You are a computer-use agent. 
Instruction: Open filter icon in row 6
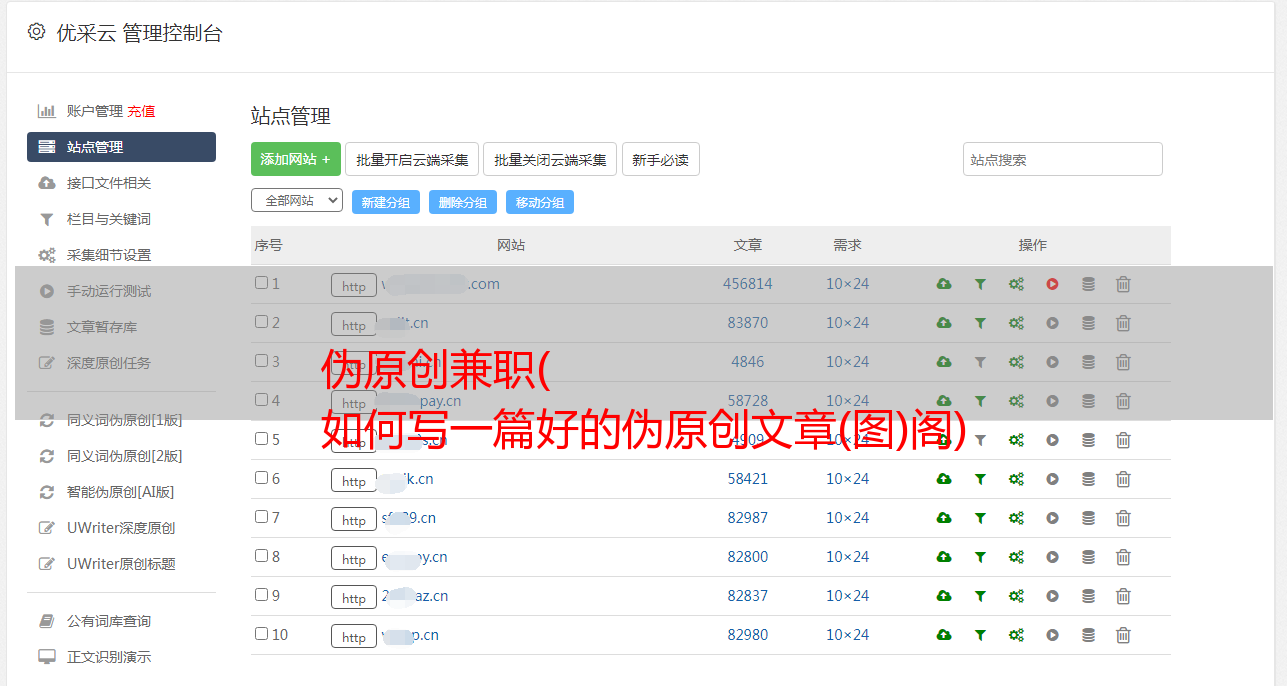(980, 479)
